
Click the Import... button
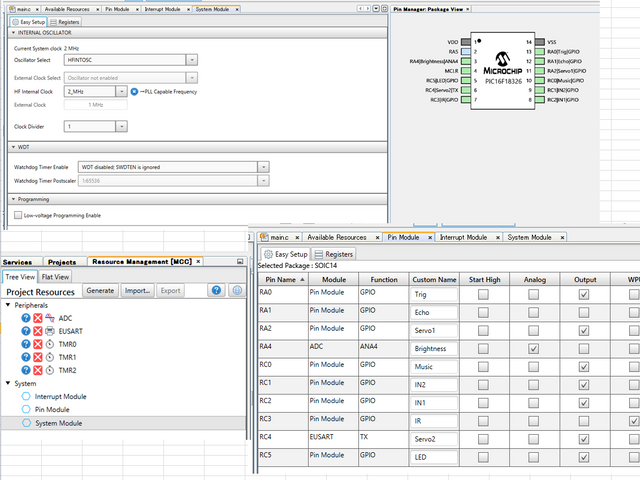137,290
